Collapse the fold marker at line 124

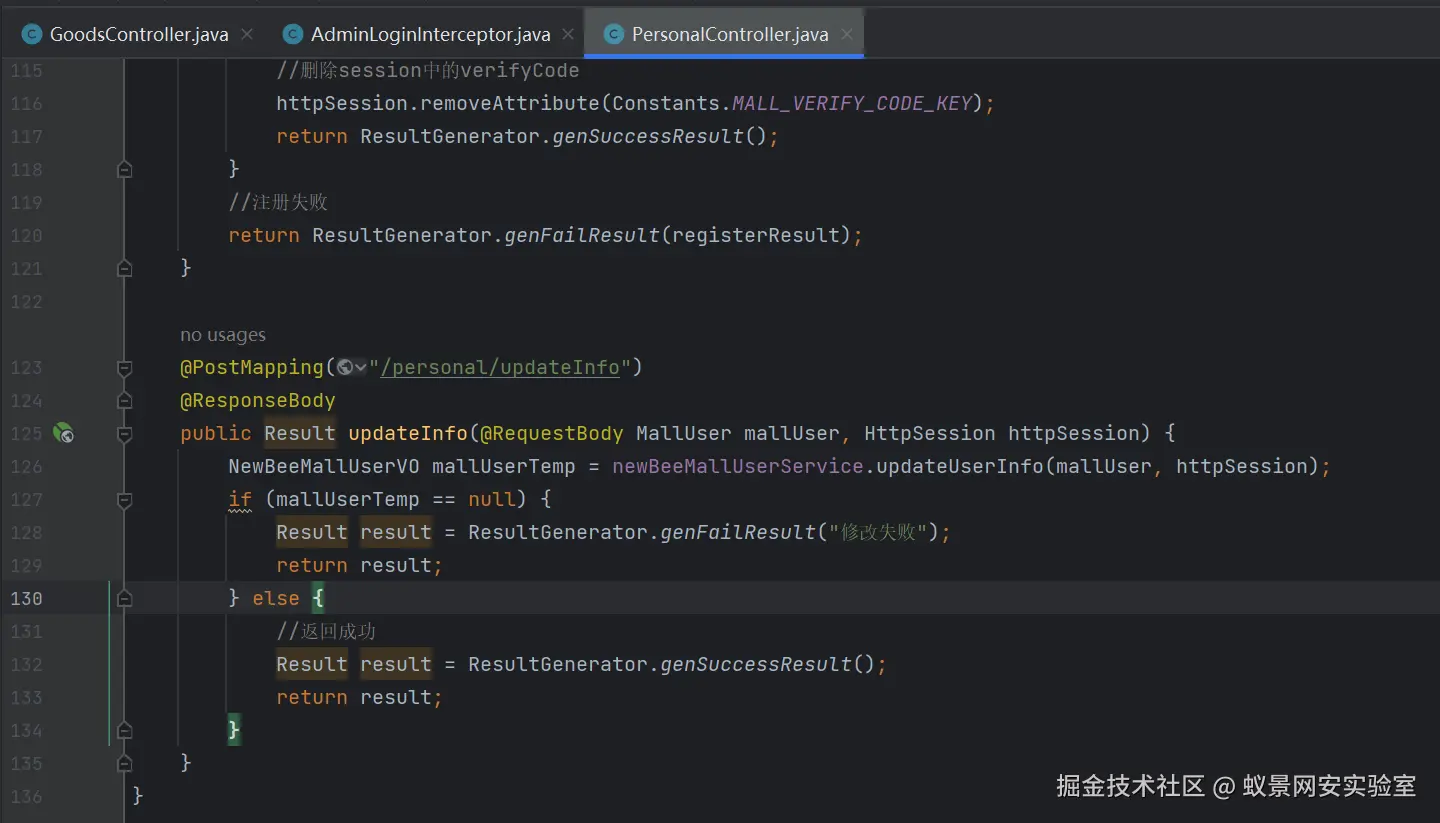(x=124, y=401)
